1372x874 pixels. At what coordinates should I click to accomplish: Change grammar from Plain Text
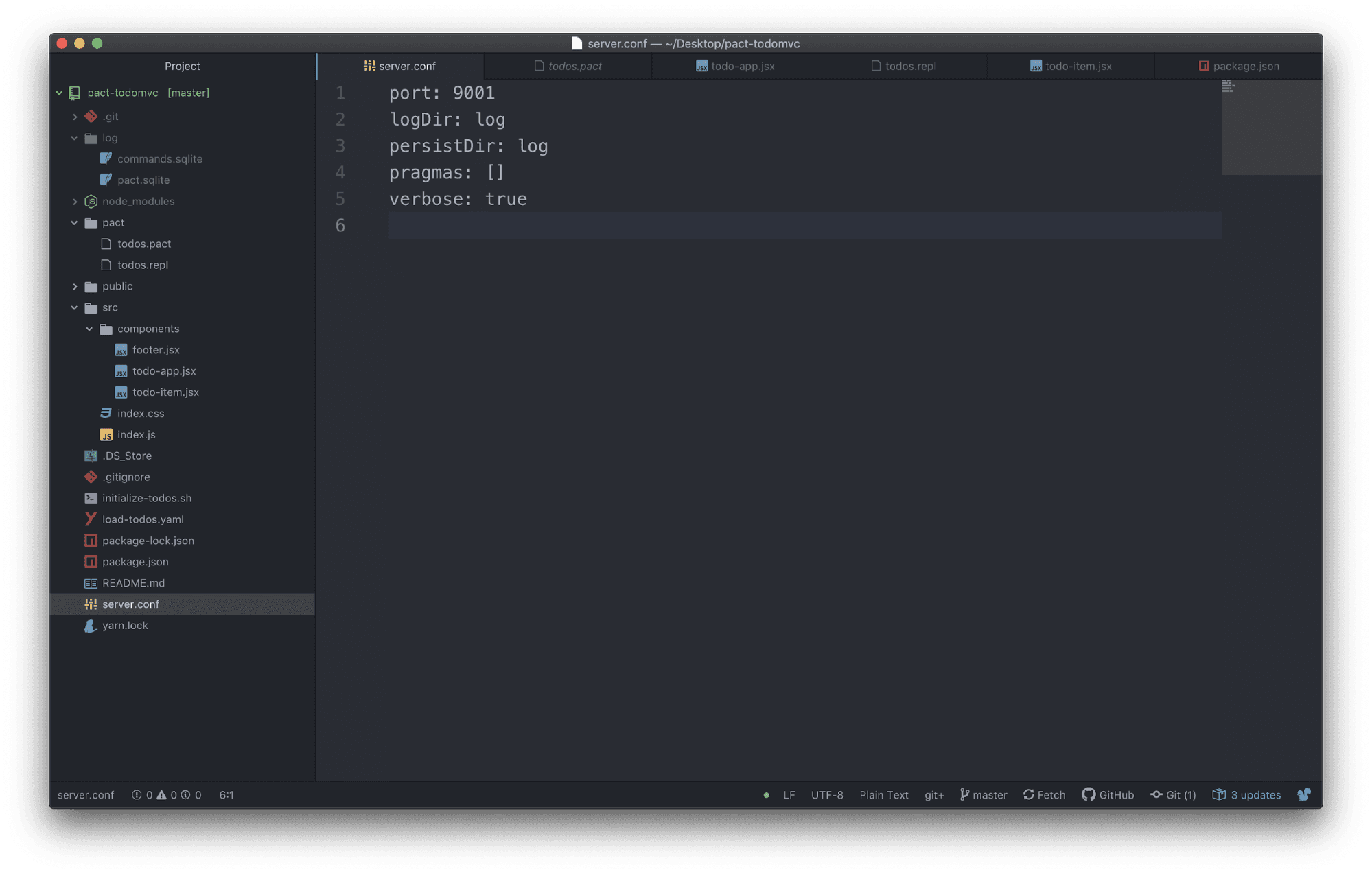tap(884, 795)
